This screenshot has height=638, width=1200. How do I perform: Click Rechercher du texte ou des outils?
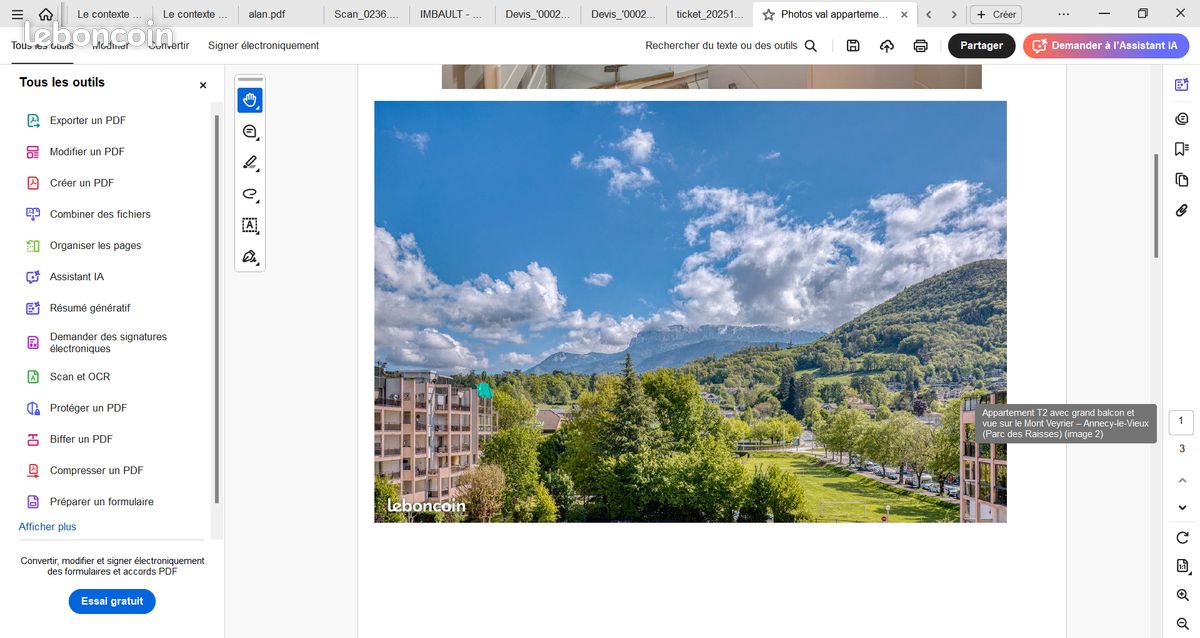(721, 46)
